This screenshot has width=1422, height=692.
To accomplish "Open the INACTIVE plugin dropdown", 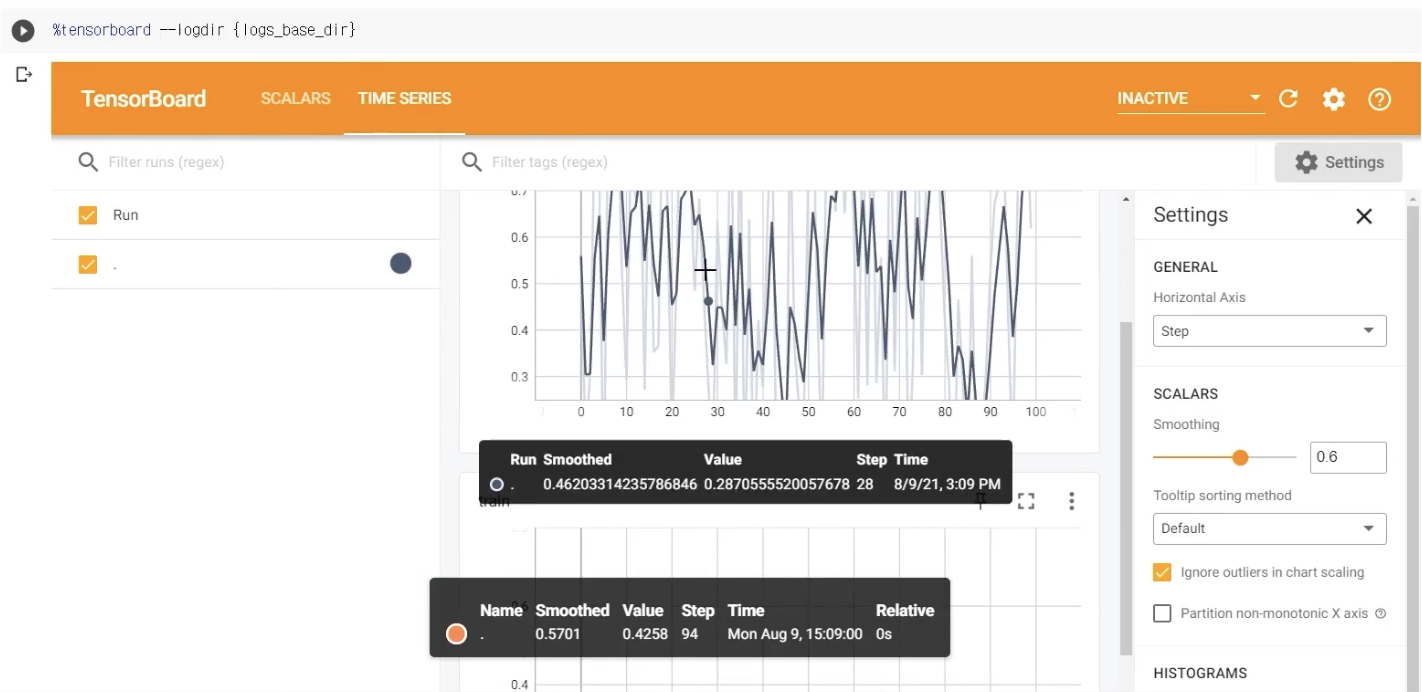I will tap(1190, 98).
